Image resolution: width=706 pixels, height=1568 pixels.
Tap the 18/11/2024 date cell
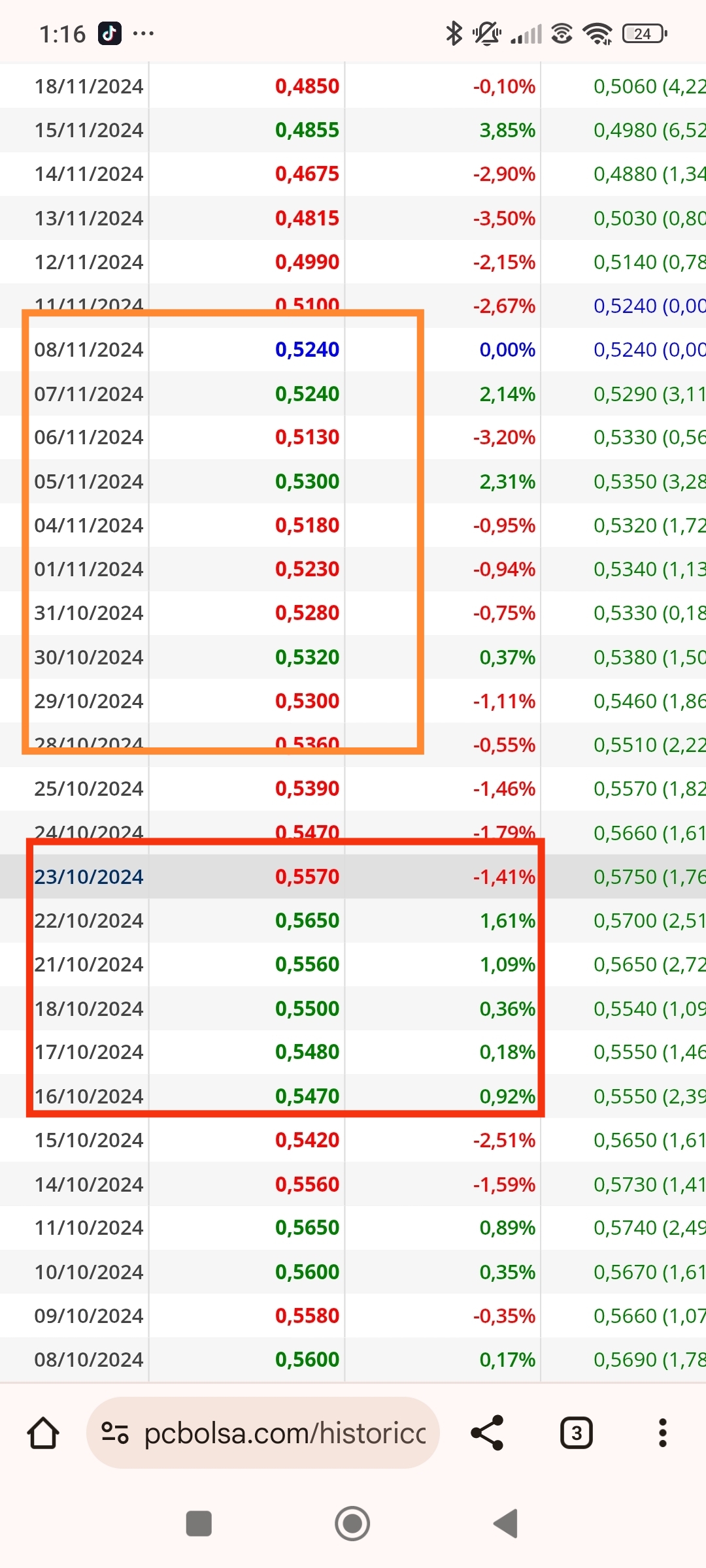click(89, 86)
